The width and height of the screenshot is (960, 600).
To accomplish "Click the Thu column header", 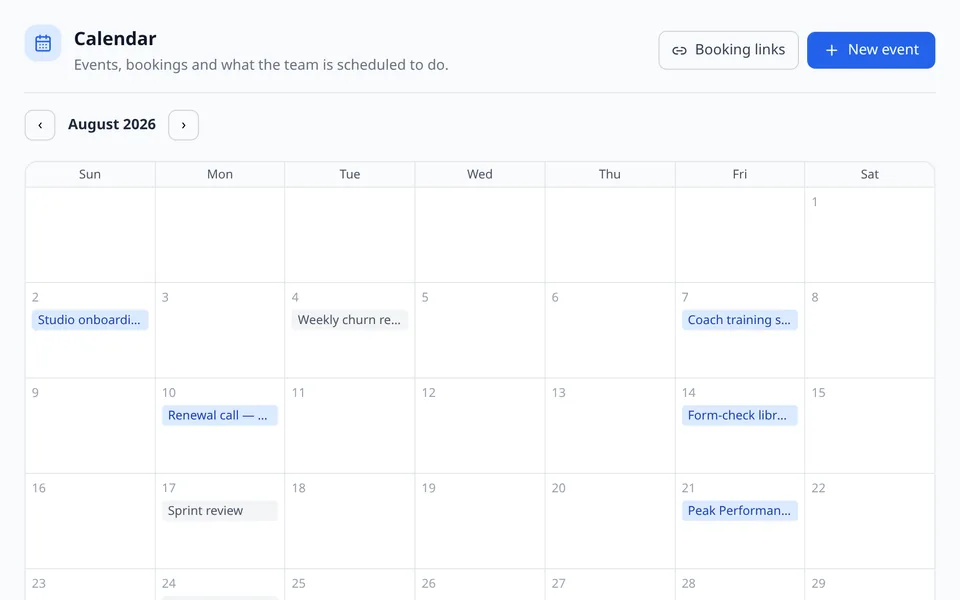I will click(610, 174).
